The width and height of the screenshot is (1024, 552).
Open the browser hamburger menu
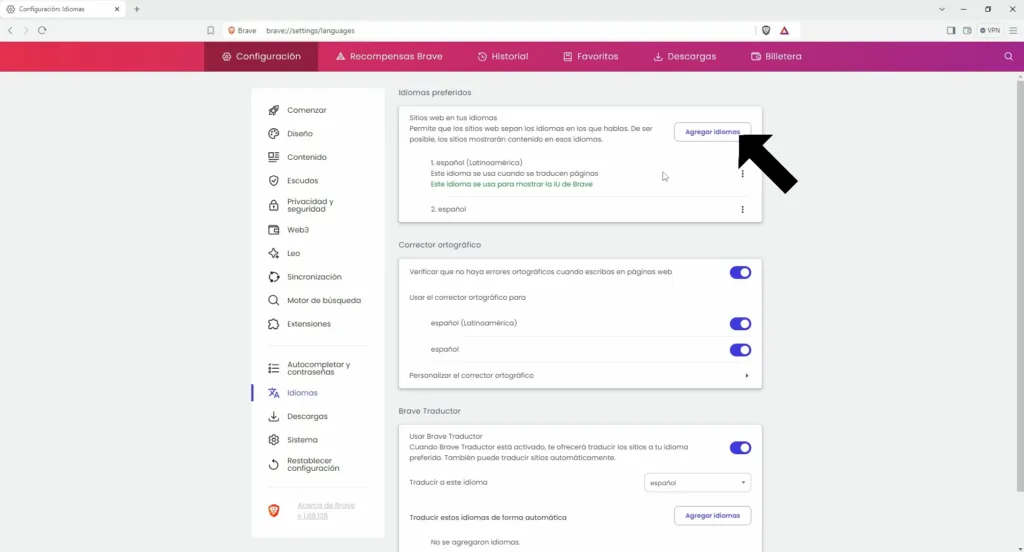click(1013, 31)
